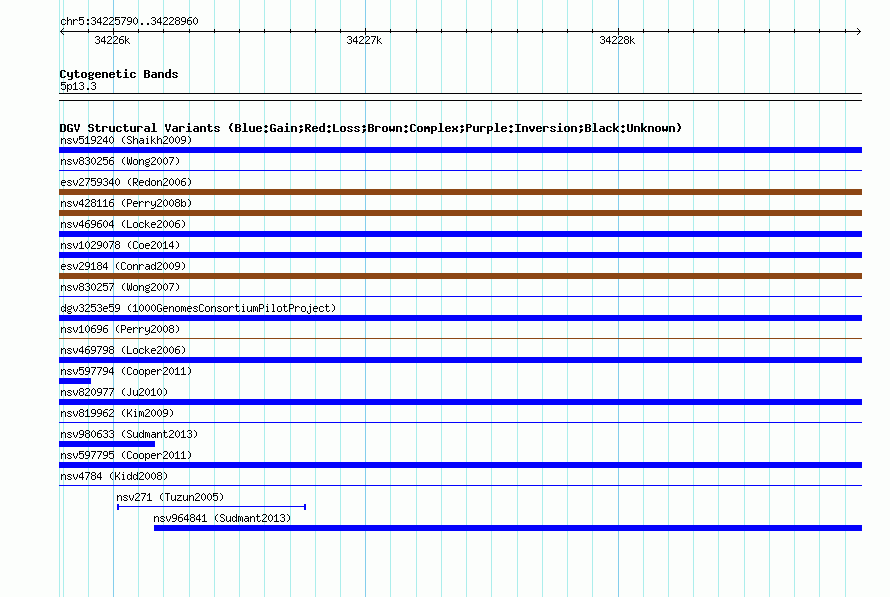Click the nsv519240 (Shaikh2009) variant label
Screen dimensions: 890x597
126,140
